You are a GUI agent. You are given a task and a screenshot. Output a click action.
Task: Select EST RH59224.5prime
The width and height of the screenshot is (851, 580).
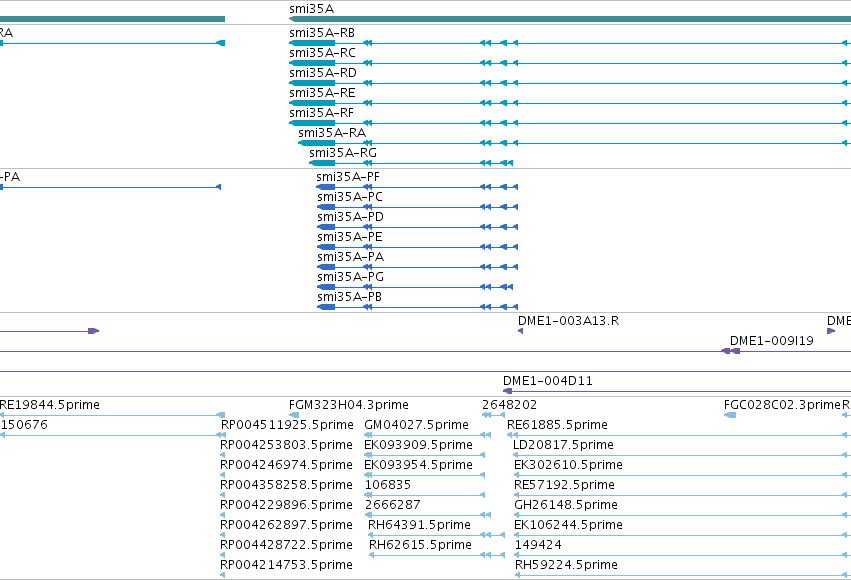(566, 565)
